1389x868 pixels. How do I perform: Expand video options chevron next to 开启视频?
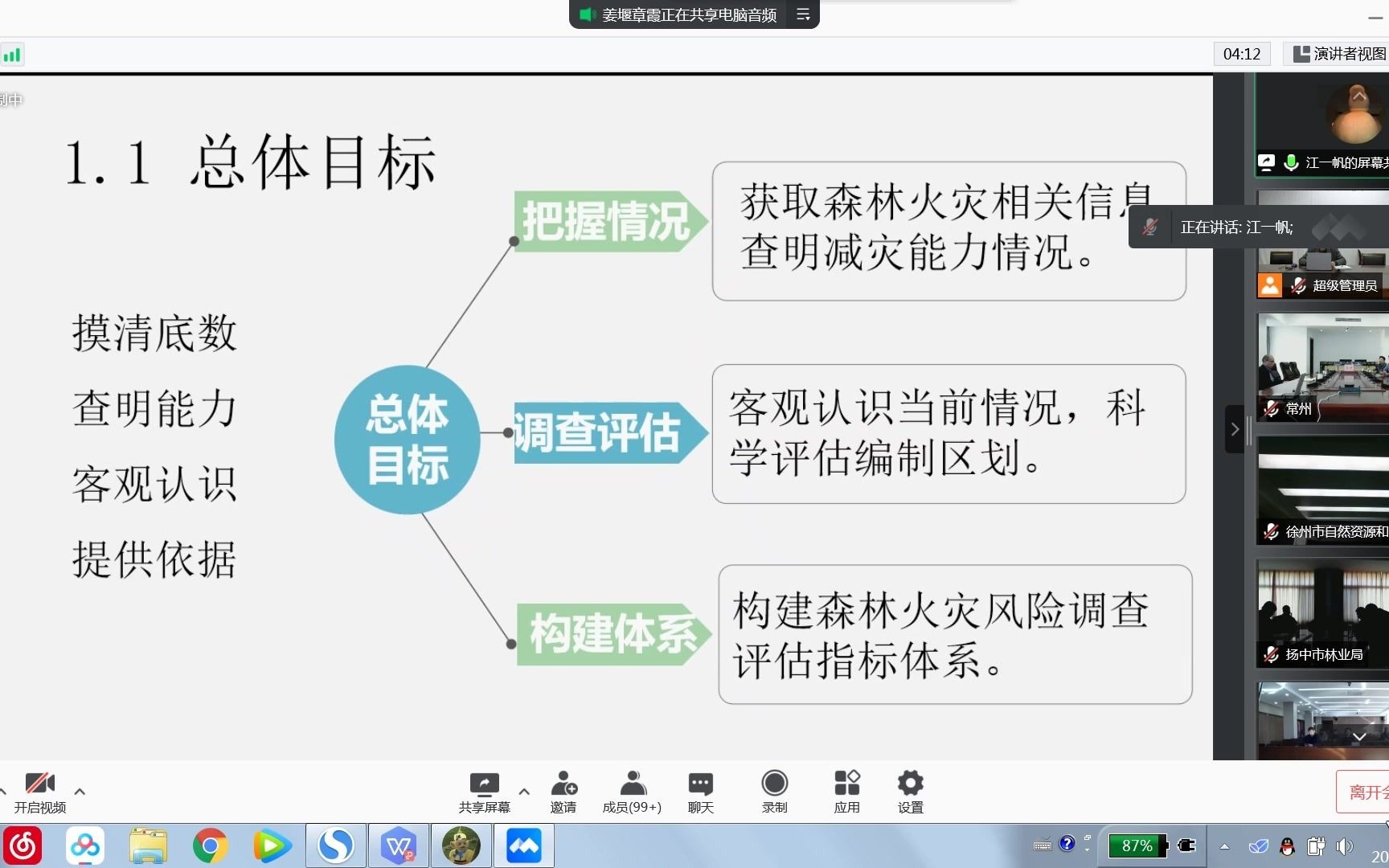[80, 792]
